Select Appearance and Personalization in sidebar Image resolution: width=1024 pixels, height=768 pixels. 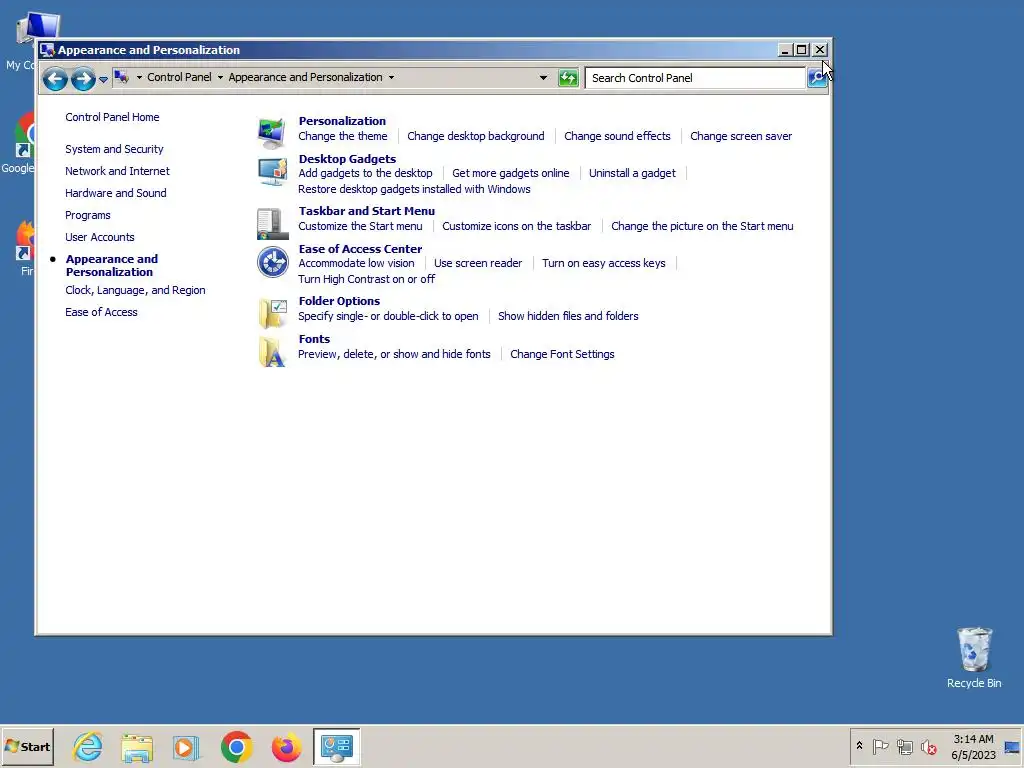coord(112,266)
